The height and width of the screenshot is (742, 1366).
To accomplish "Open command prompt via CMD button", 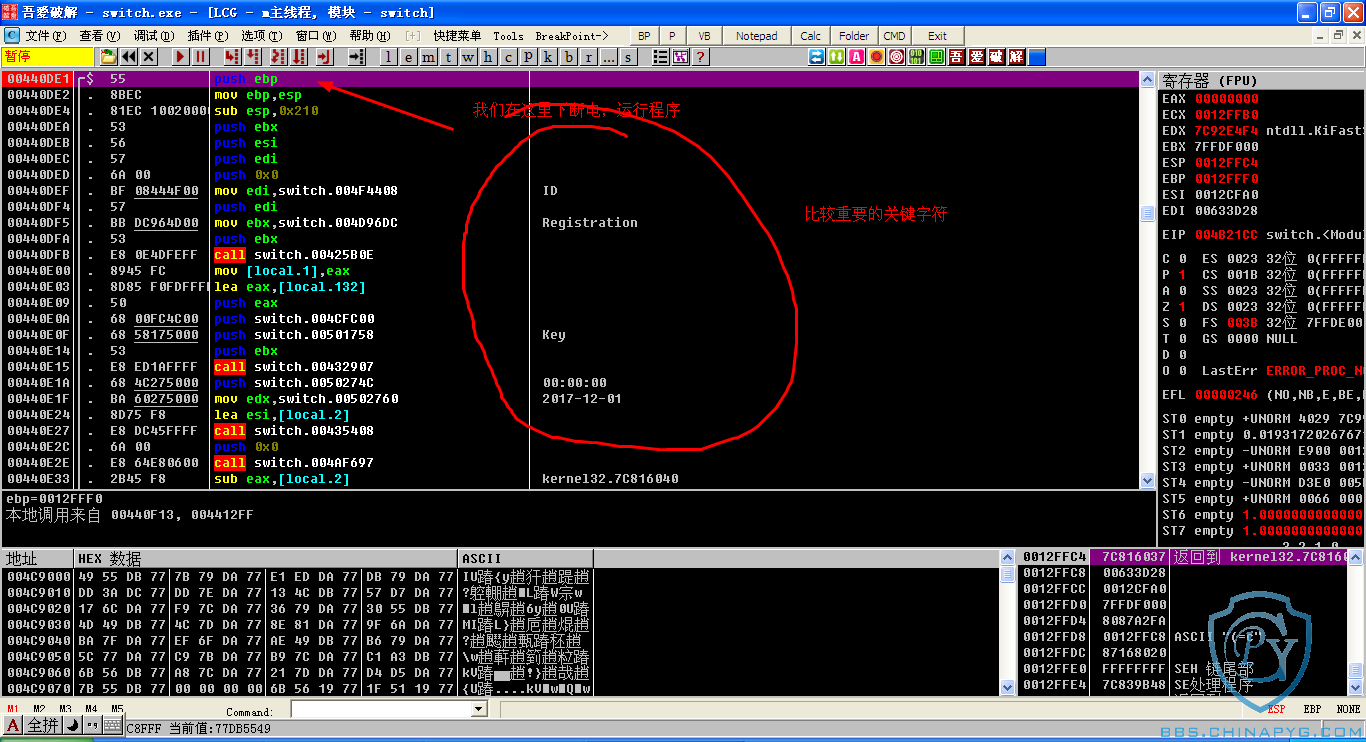I will (894, 36).
